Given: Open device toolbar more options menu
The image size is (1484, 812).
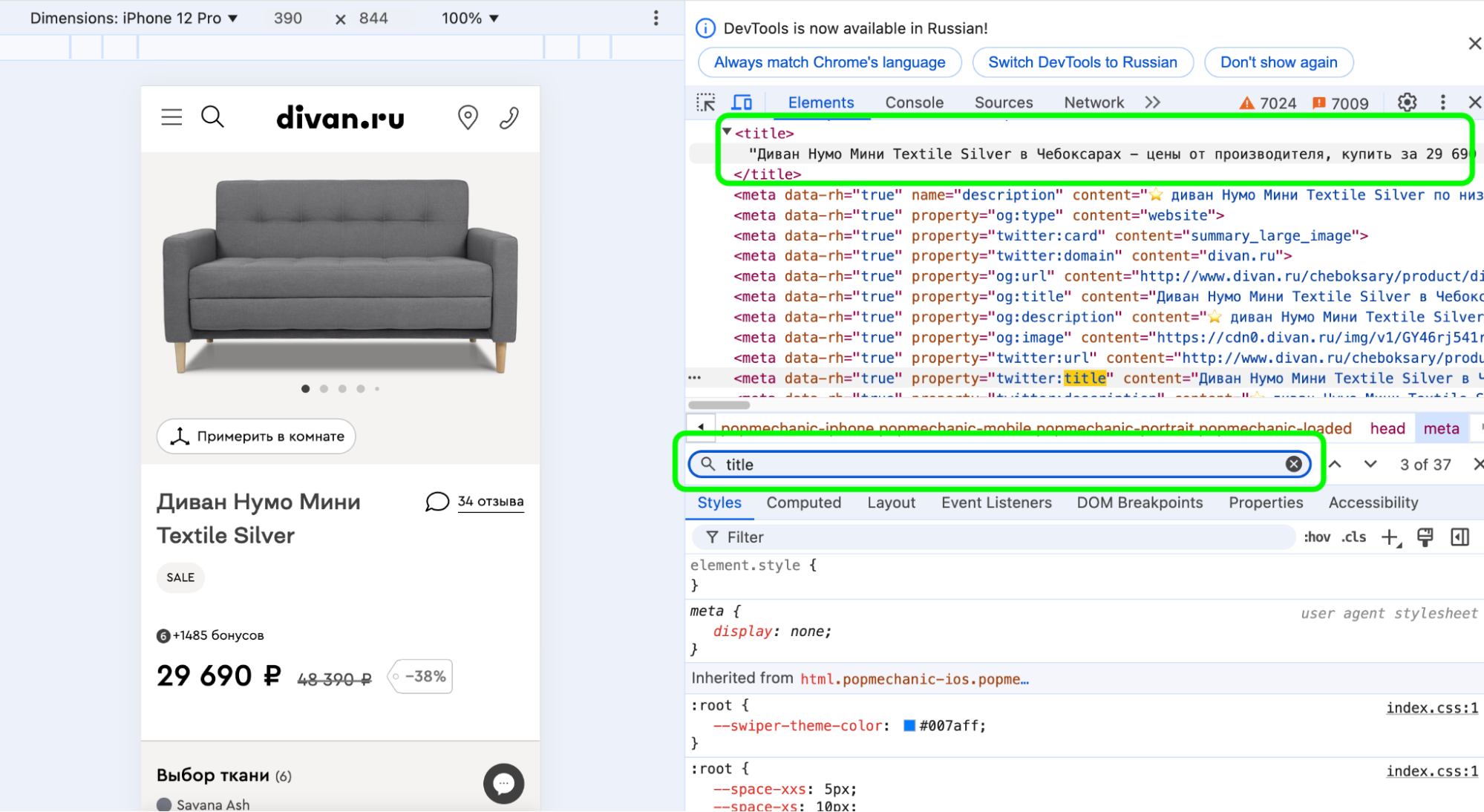Looking at the screenshot, I should (656, 18).
